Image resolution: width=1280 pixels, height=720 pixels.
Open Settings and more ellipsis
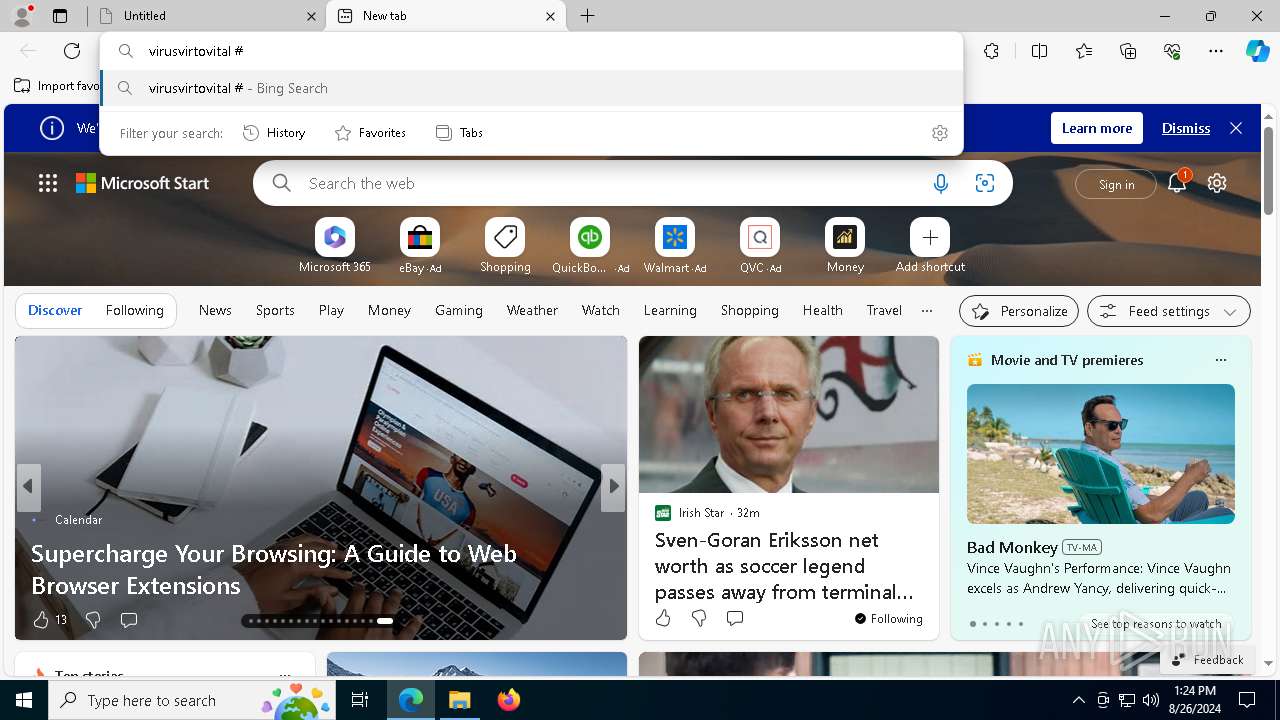point(1216,51)
